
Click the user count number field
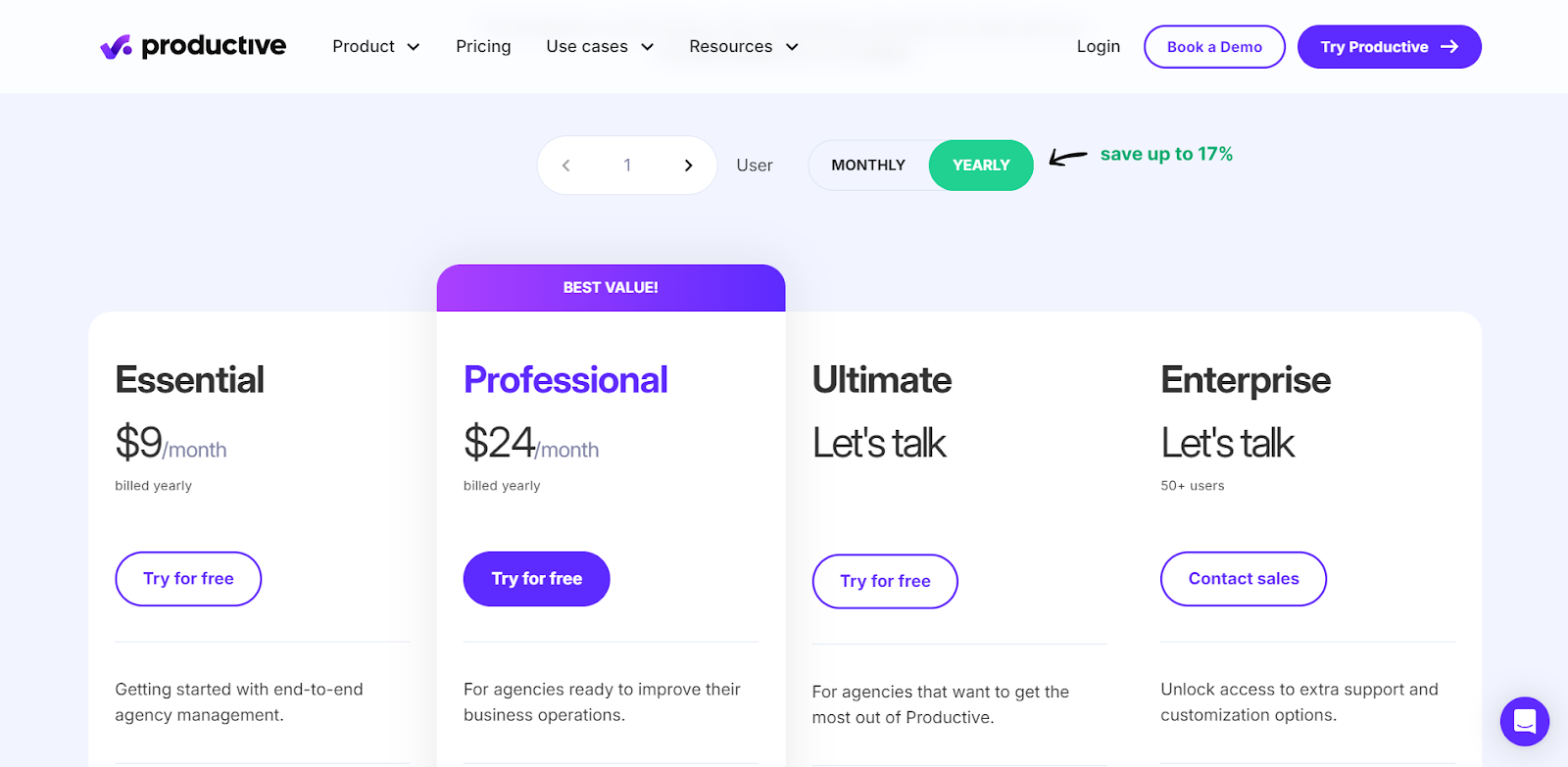pos(627,165)
